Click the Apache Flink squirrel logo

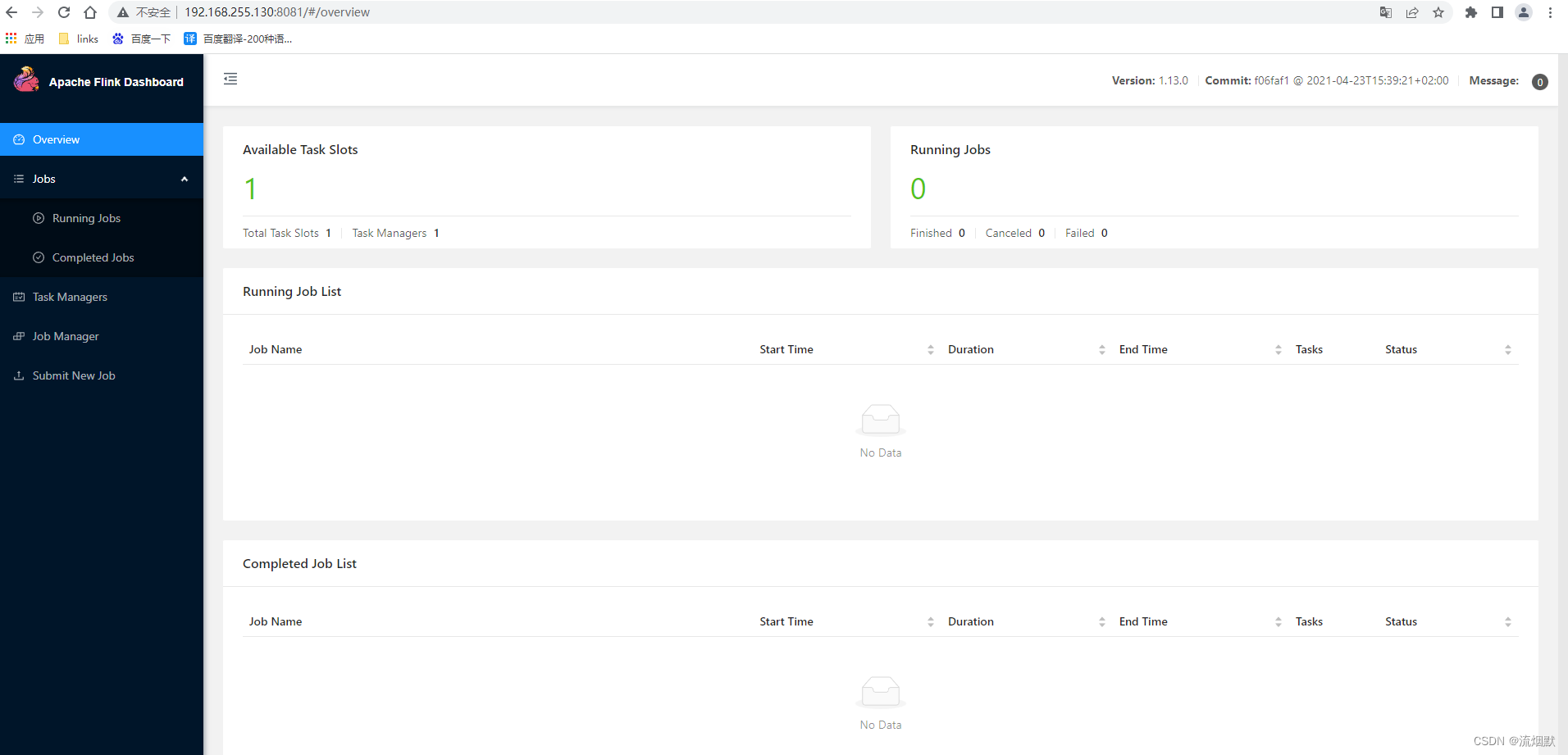[26, 80]
